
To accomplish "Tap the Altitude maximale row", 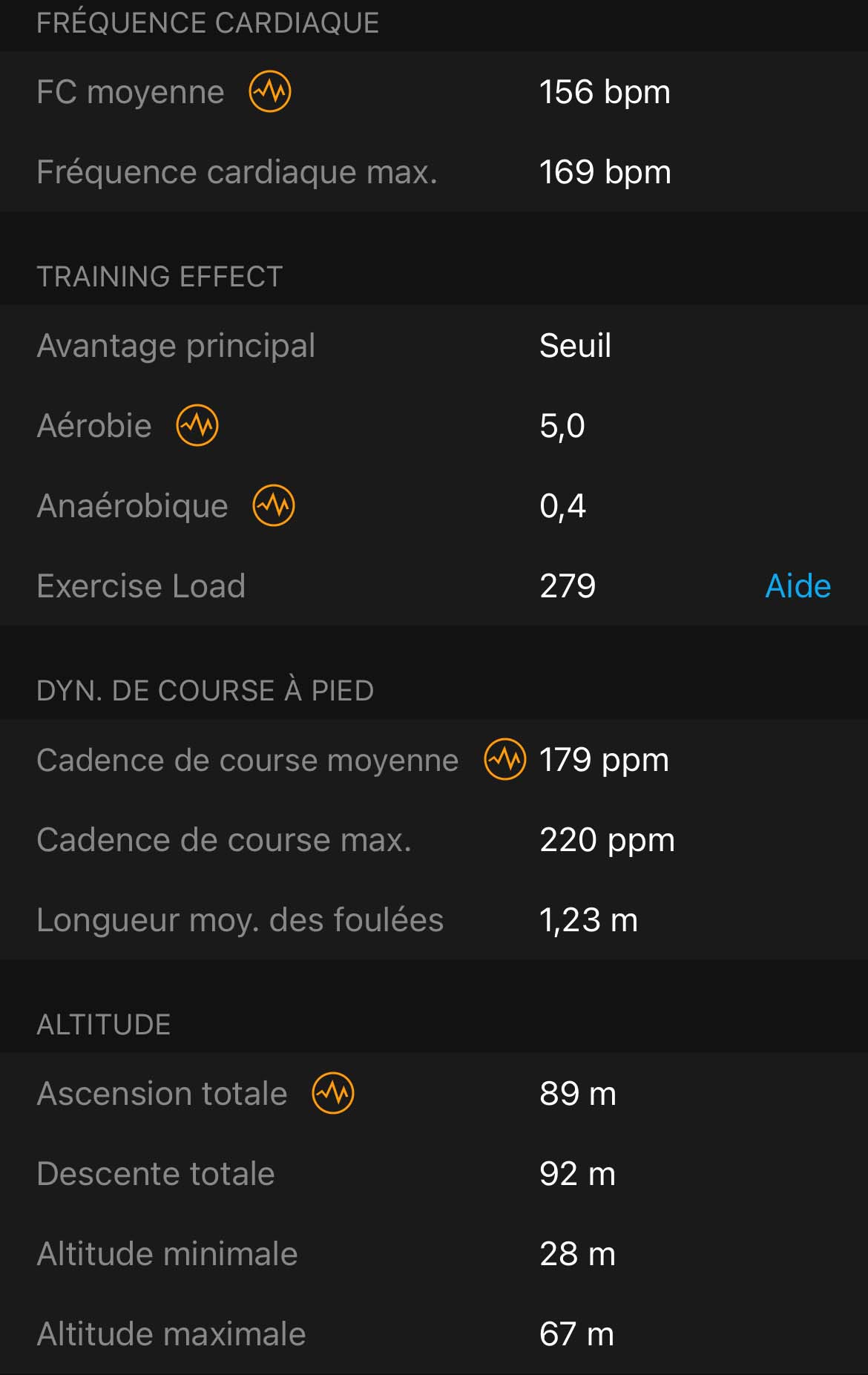I will pos(434,1334).
